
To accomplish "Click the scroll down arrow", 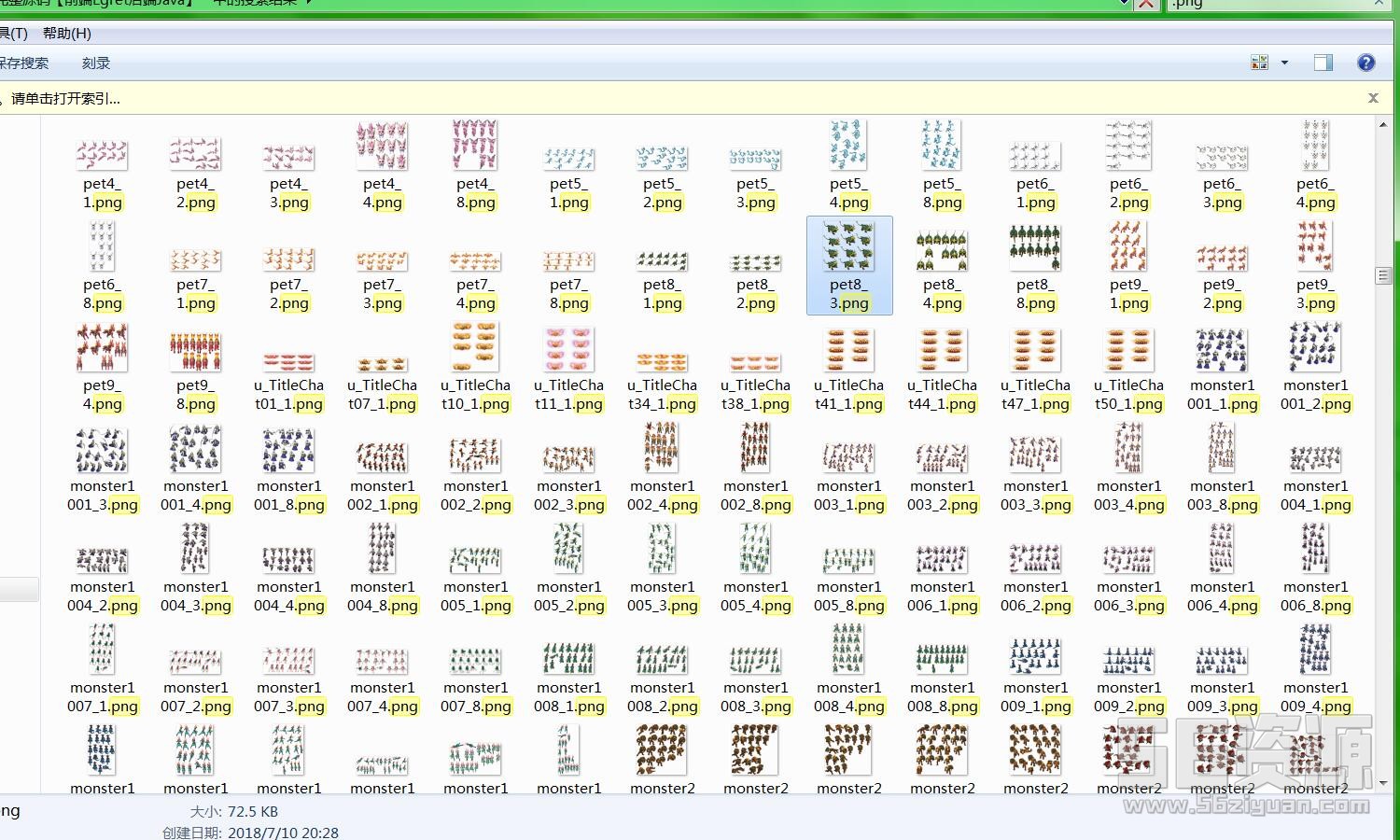I will [1383, 784].
